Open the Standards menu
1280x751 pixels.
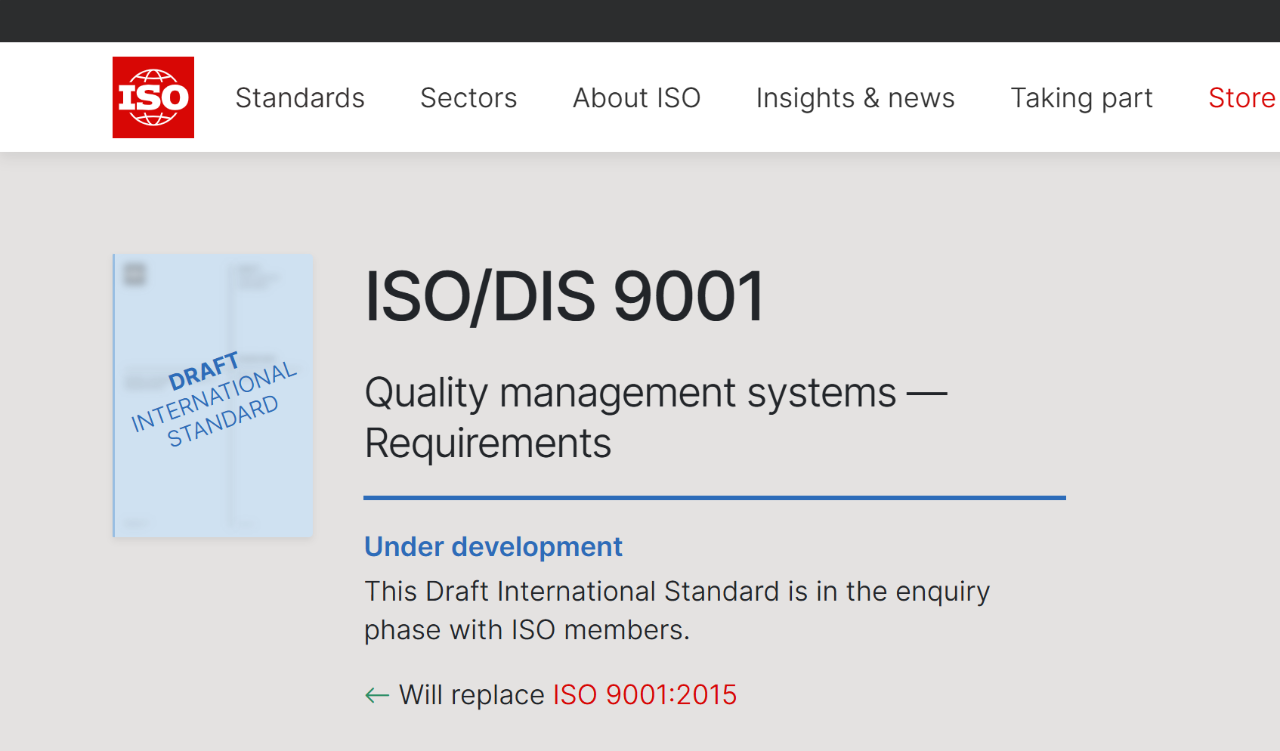tap(300, 98)
